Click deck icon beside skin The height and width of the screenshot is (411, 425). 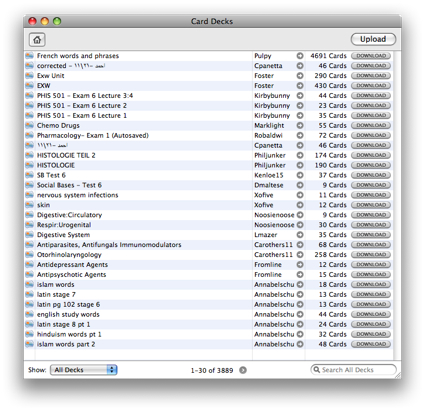click(30, 205)
